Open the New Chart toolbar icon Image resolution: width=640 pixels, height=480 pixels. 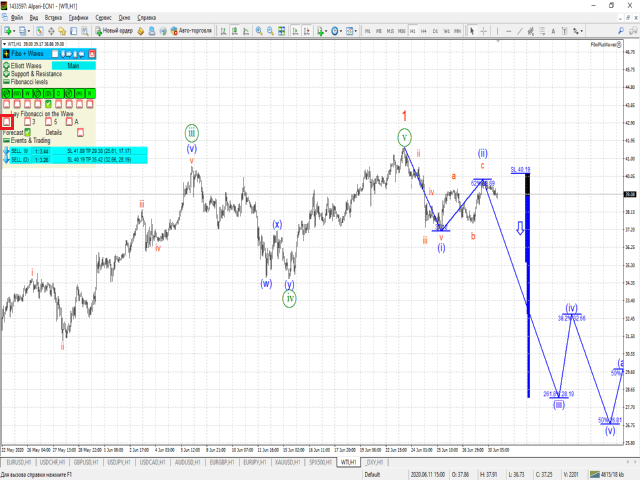point(8,31)
